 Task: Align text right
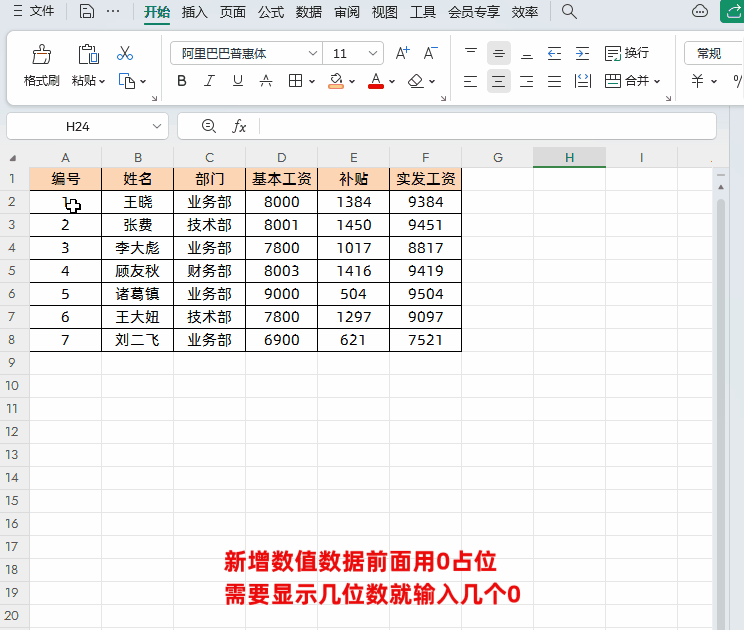(x=526, y=81)
